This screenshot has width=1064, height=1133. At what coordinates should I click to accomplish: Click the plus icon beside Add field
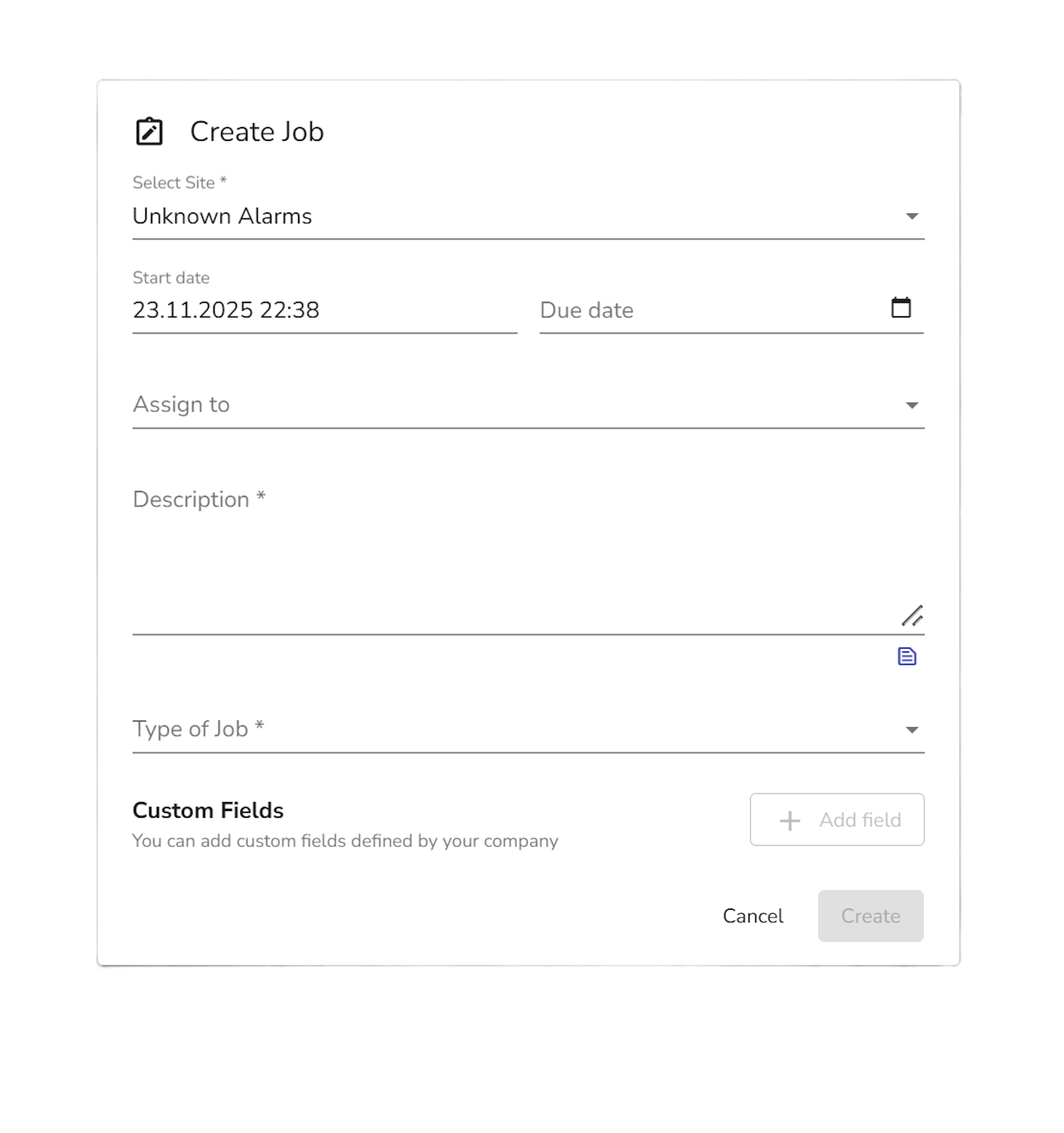(790, 821)
